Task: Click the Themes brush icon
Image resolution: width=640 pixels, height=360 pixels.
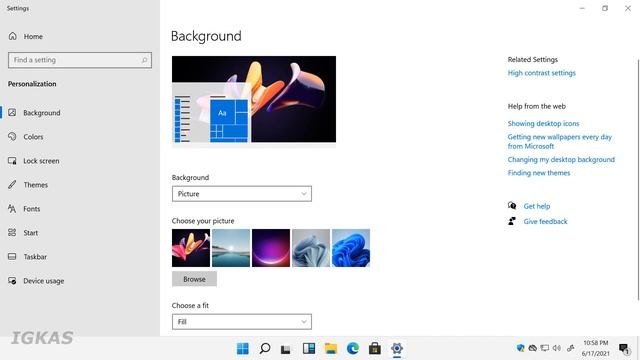Action: coord(12,184)
